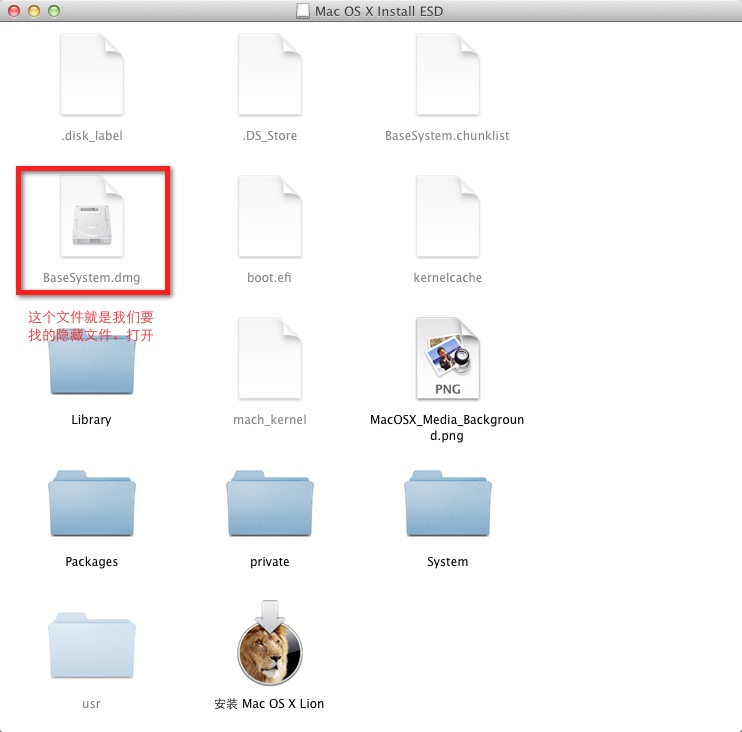Screen dimensions: 742x732
Task: Click the mach_kernel file name
Action: [270, 420]
